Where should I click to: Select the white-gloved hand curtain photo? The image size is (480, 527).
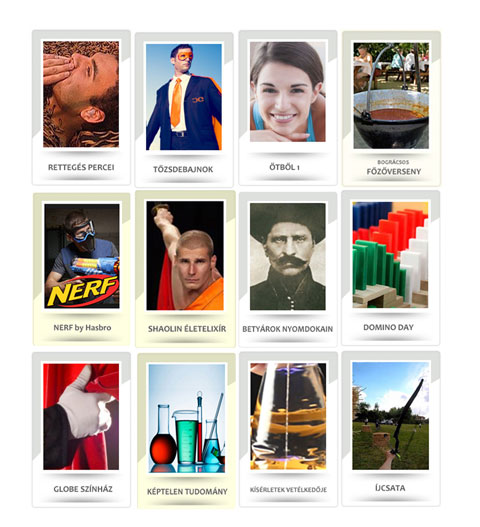point(81,417)
